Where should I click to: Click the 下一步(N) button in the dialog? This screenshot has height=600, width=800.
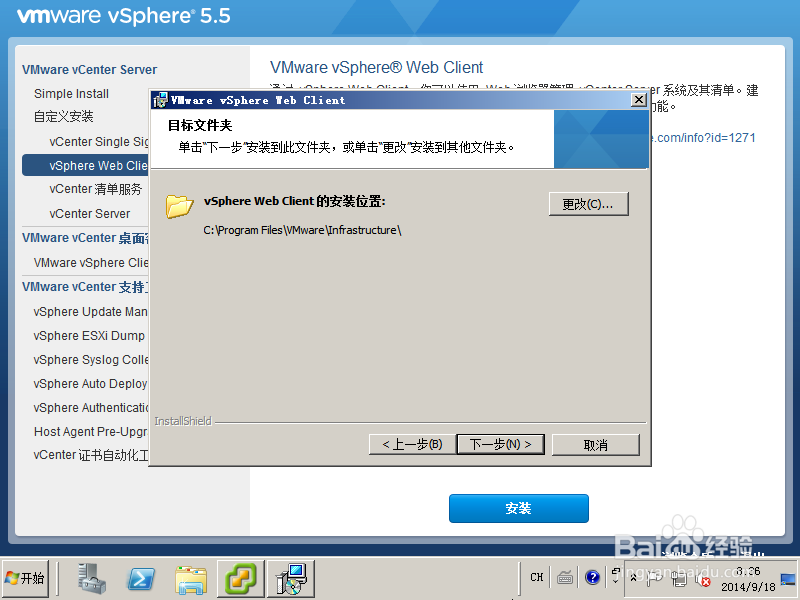click(x=500, y=444)
